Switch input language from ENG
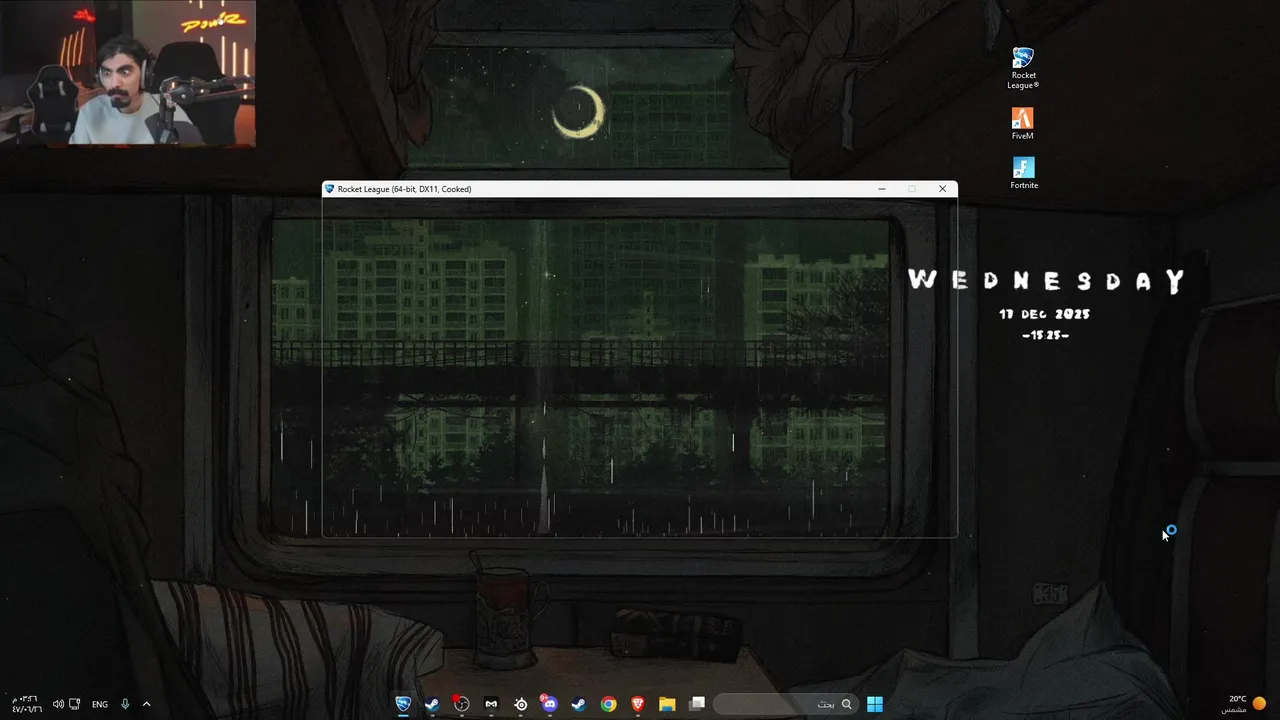Image resolution: width=1280 pixels, height=720 pixels. (x=100, y=704)
